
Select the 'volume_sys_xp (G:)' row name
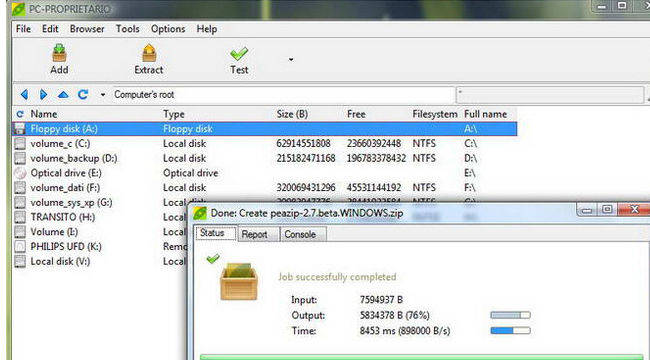71,202
